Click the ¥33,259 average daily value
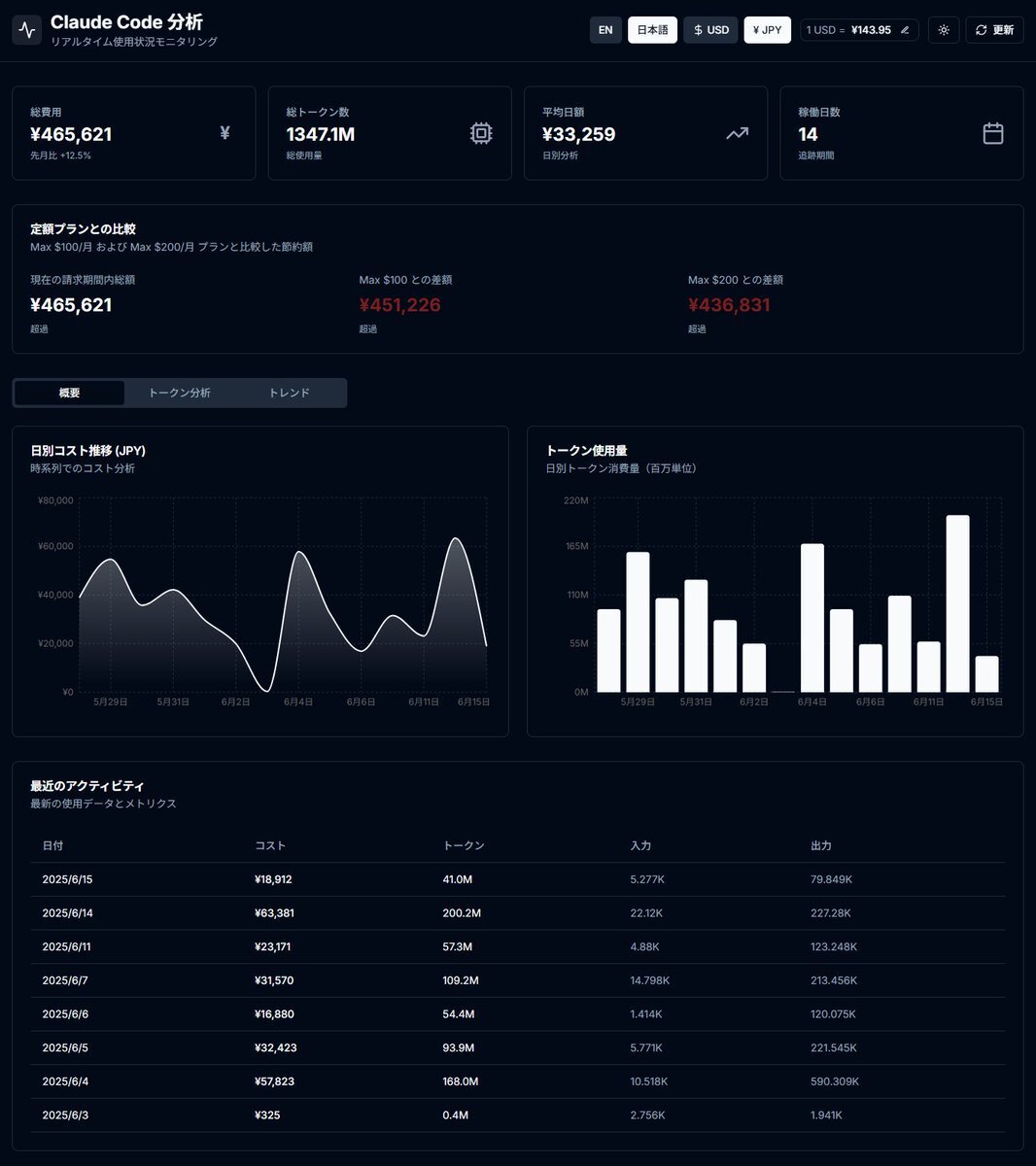This screenshot has width=1036, height=1166. tap(579, 134)
